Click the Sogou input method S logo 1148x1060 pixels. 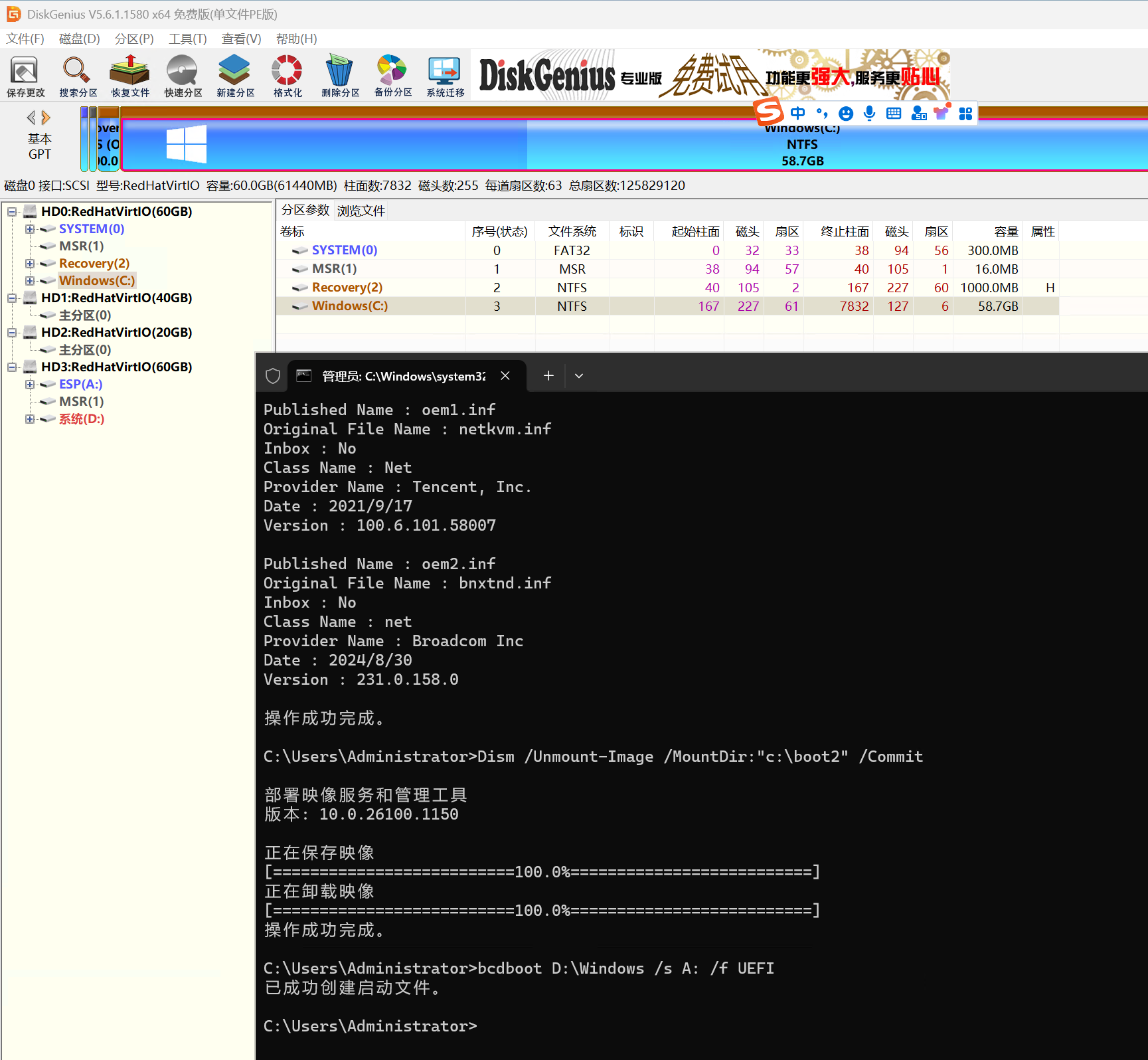tap(769, 112)
